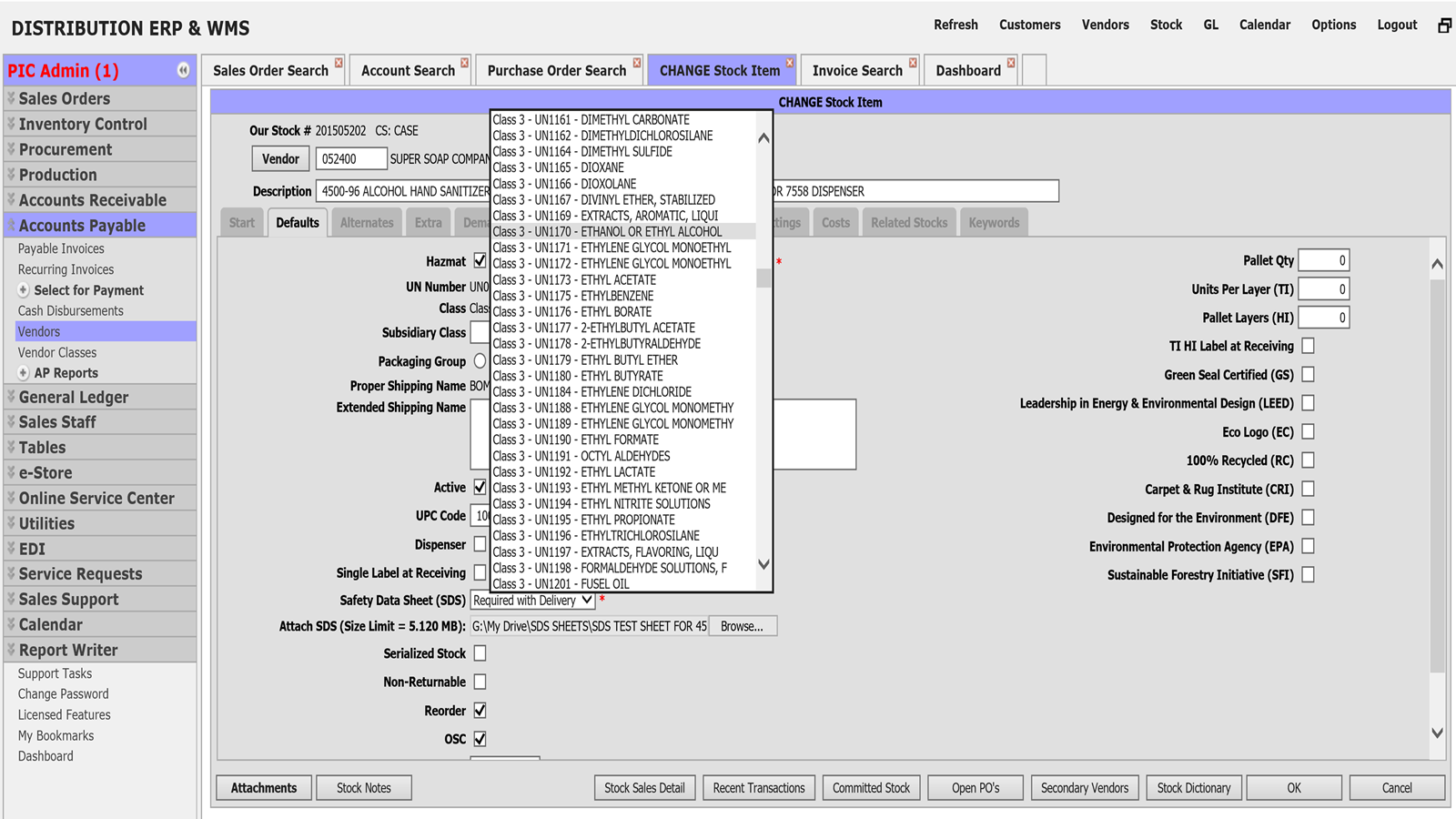Expand the Accounts Receivable section
This screenshot has height=819, width=1456.
coord(100,200)
